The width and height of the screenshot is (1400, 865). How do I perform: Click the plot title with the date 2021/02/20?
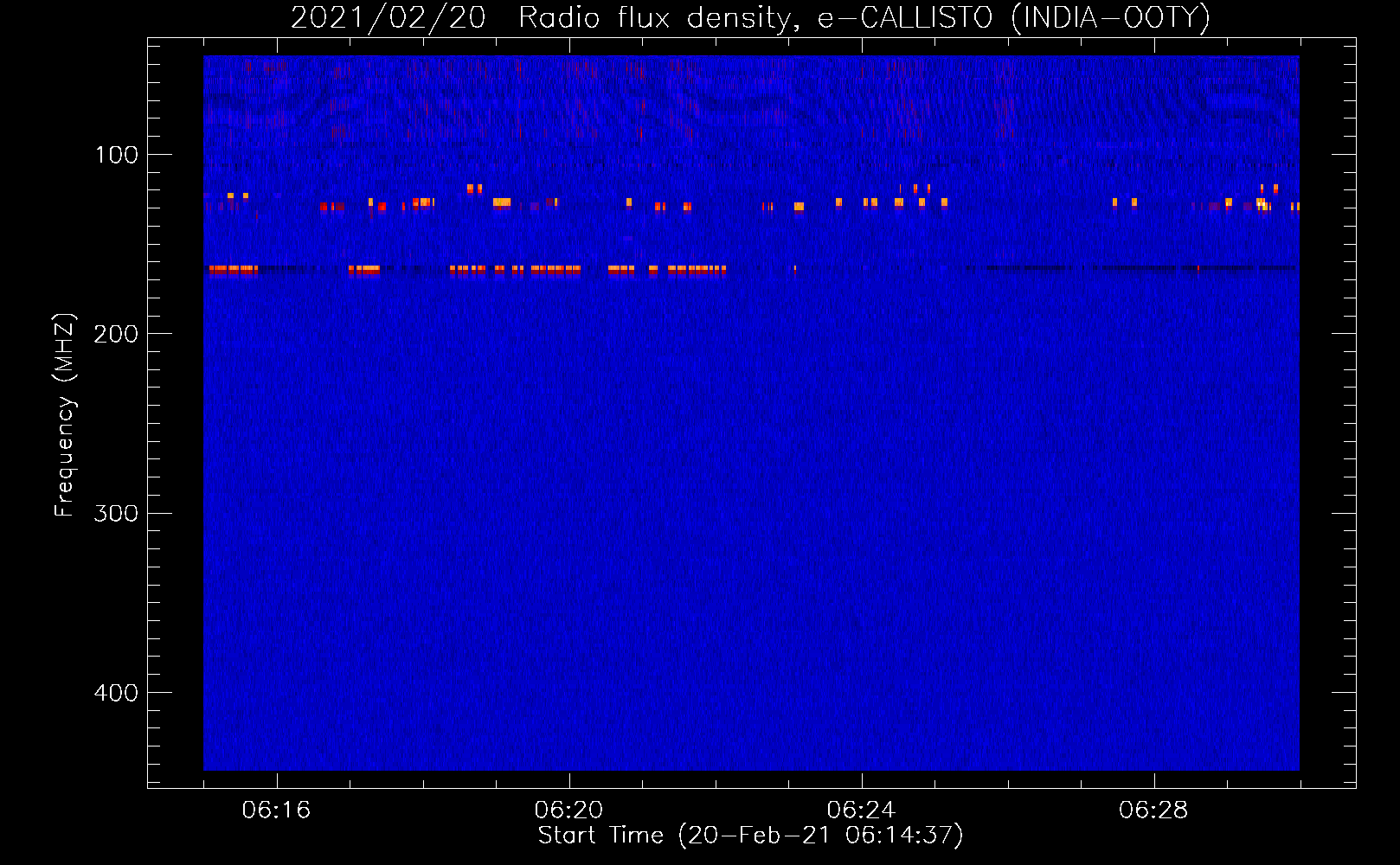[750, 17]
